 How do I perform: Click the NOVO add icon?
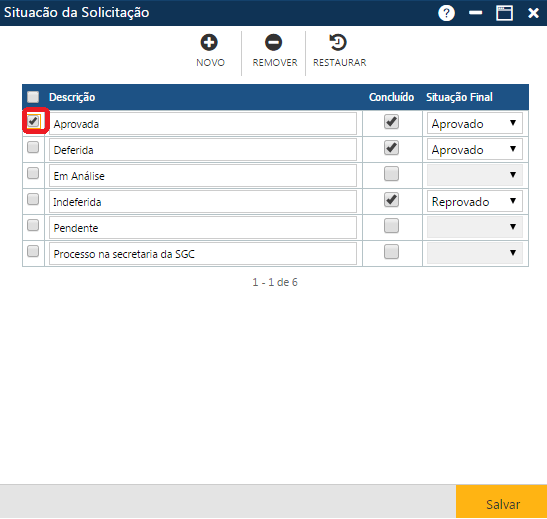pyautogui.click(x=209, y=43)
